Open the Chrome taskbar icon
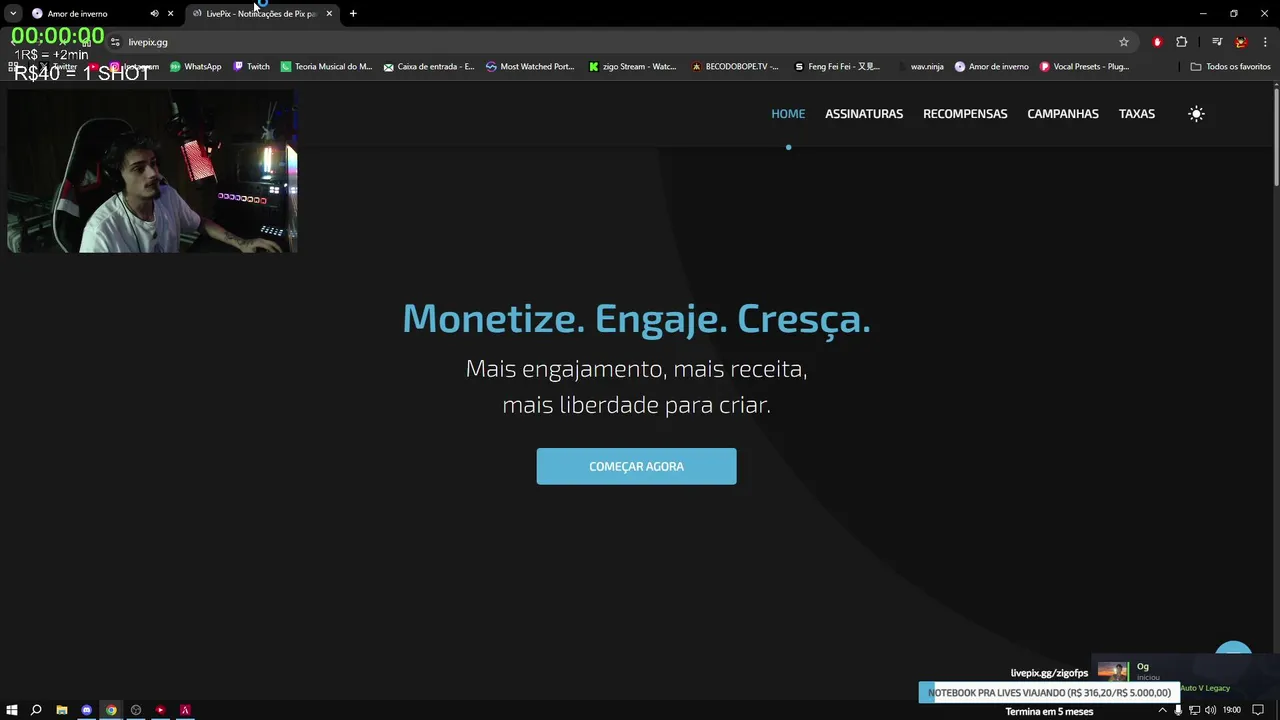1280x720 pixels. 111,710
